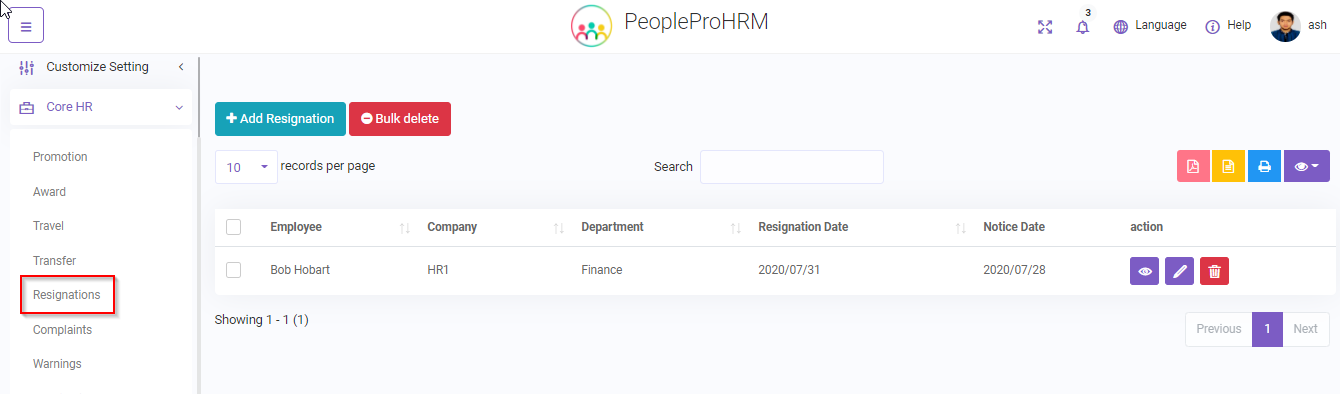Delete Bob Hobart's resignation record
Viewport: 1340px width, 394px height.
(1215, 271)
